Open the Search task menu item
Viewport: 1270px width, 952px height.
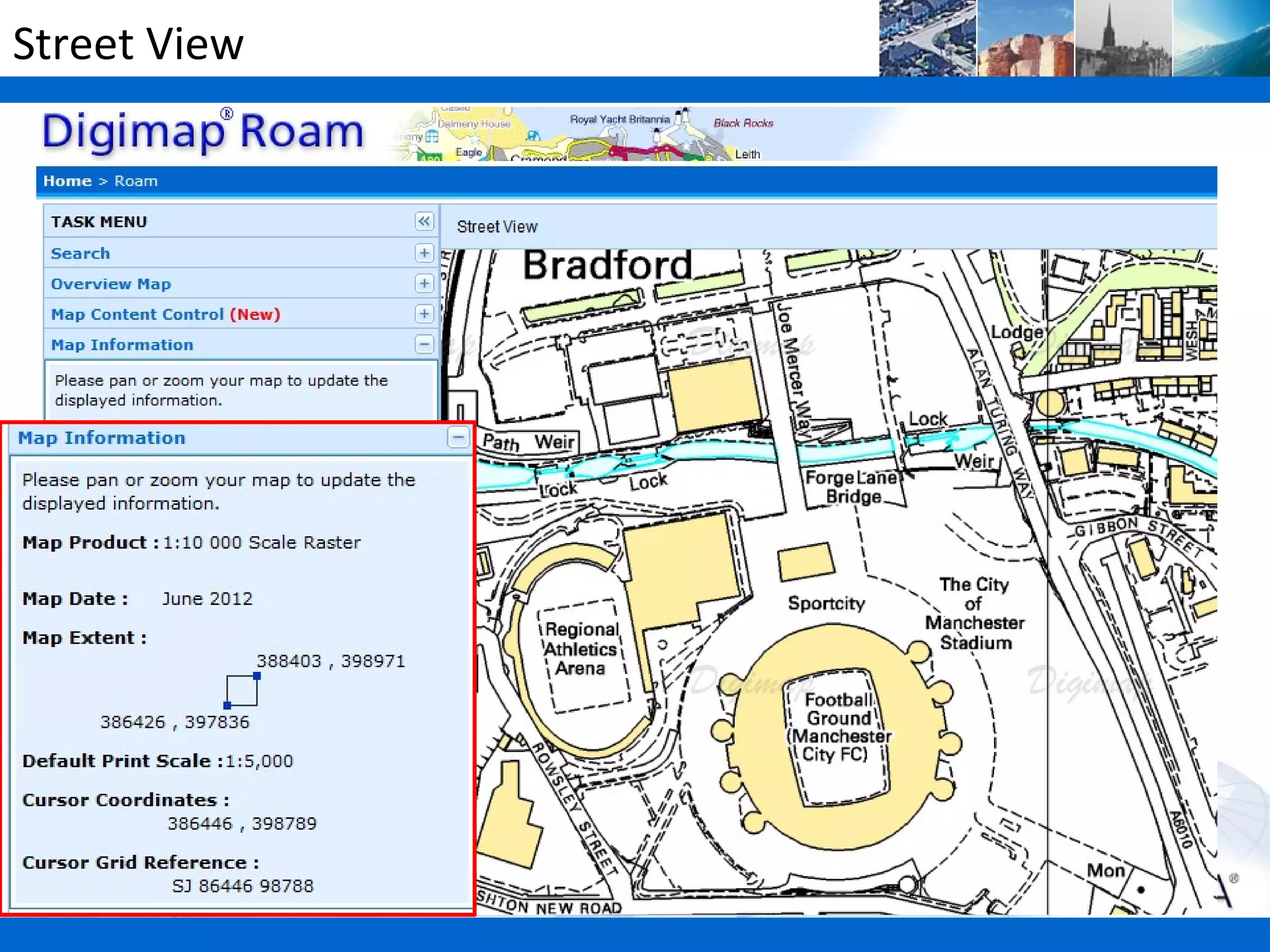[80, 253]
